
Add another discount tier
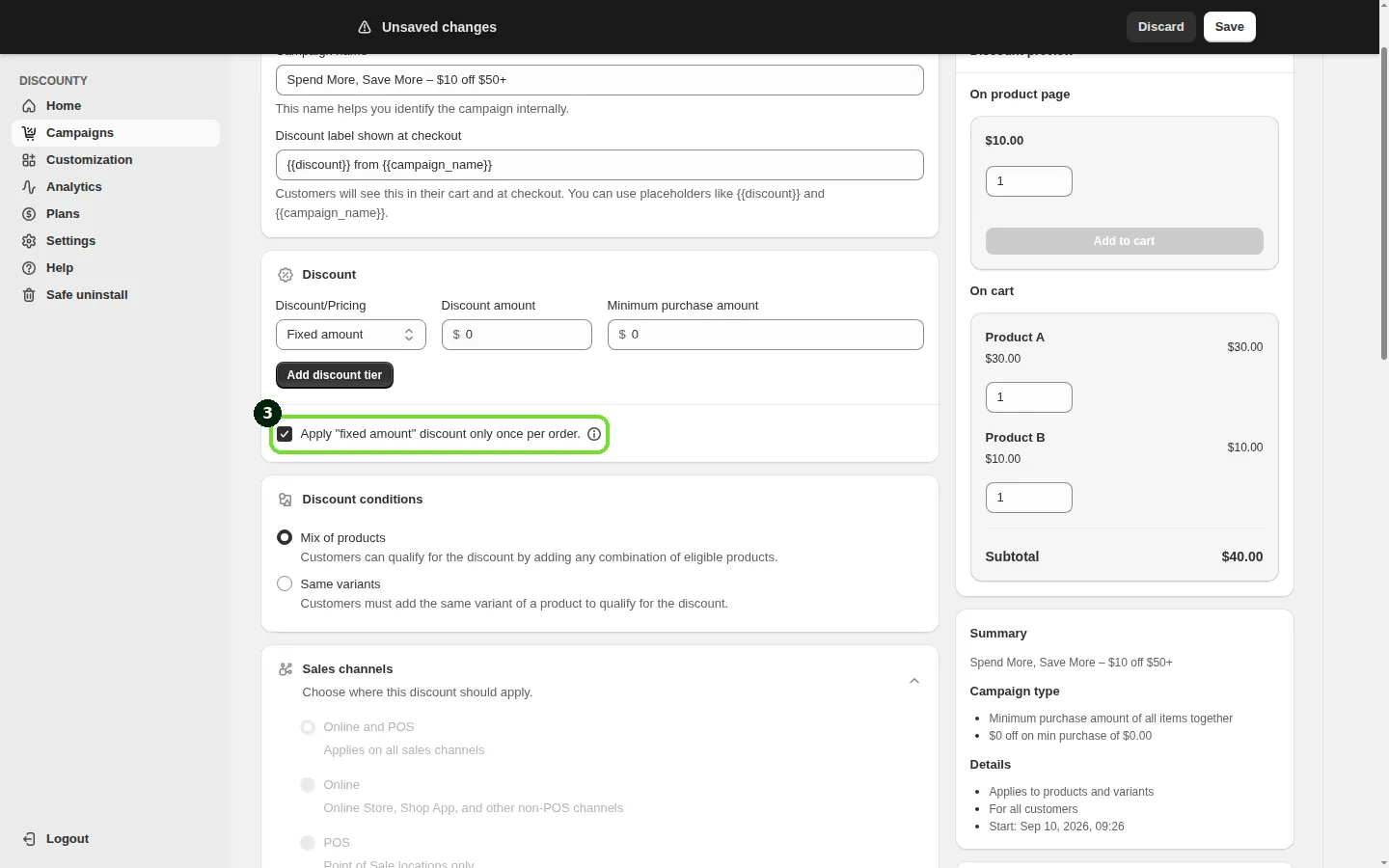click(x=335, y=375)
